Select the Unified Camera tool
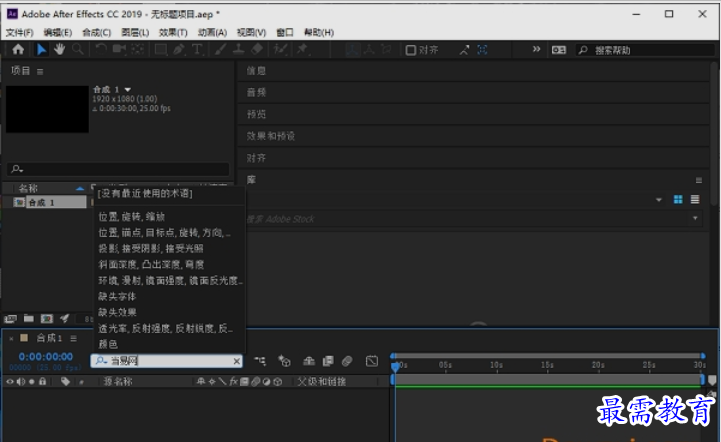 click(x=119, y=49)
